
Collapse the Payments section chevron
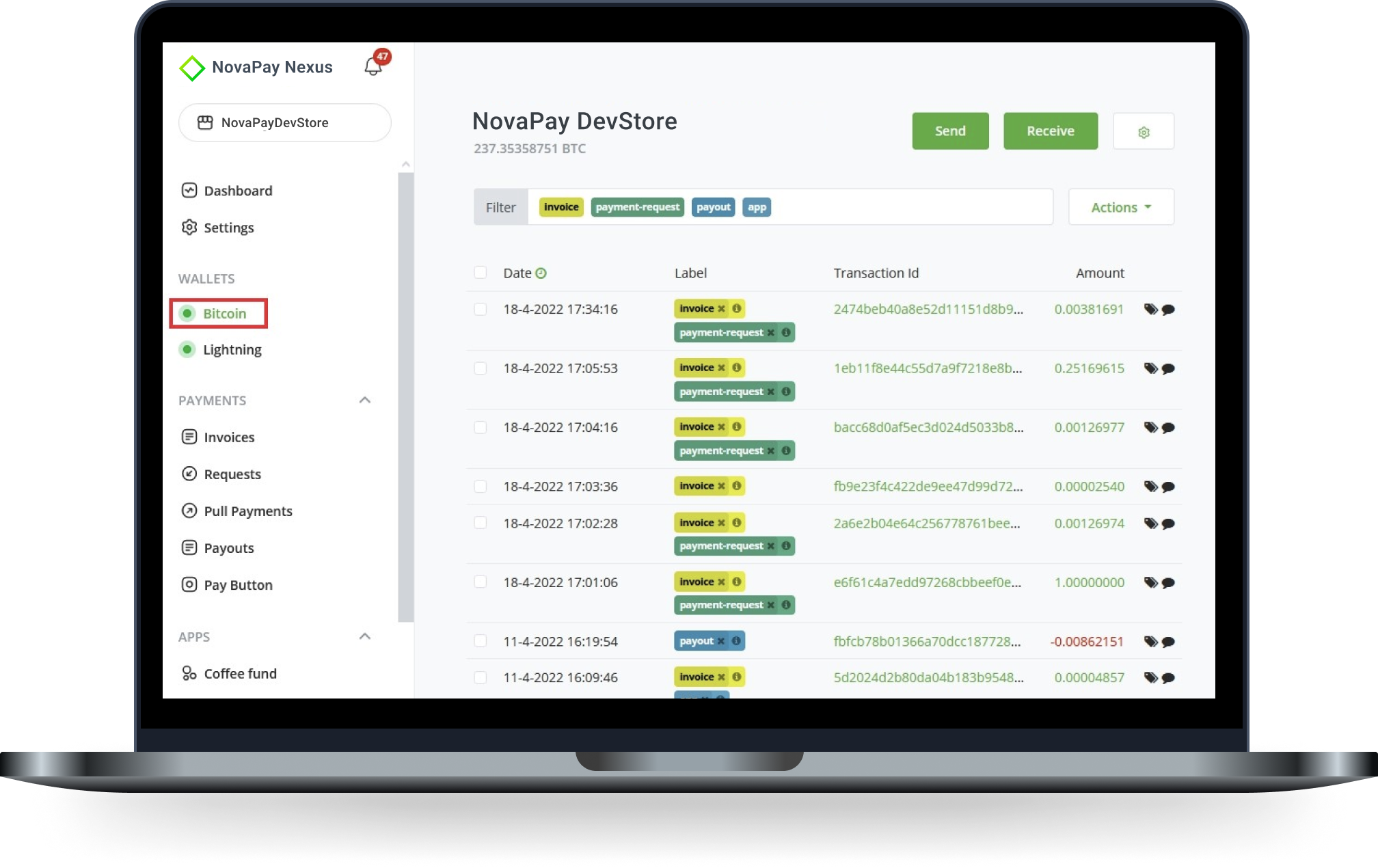click(365, 401)
